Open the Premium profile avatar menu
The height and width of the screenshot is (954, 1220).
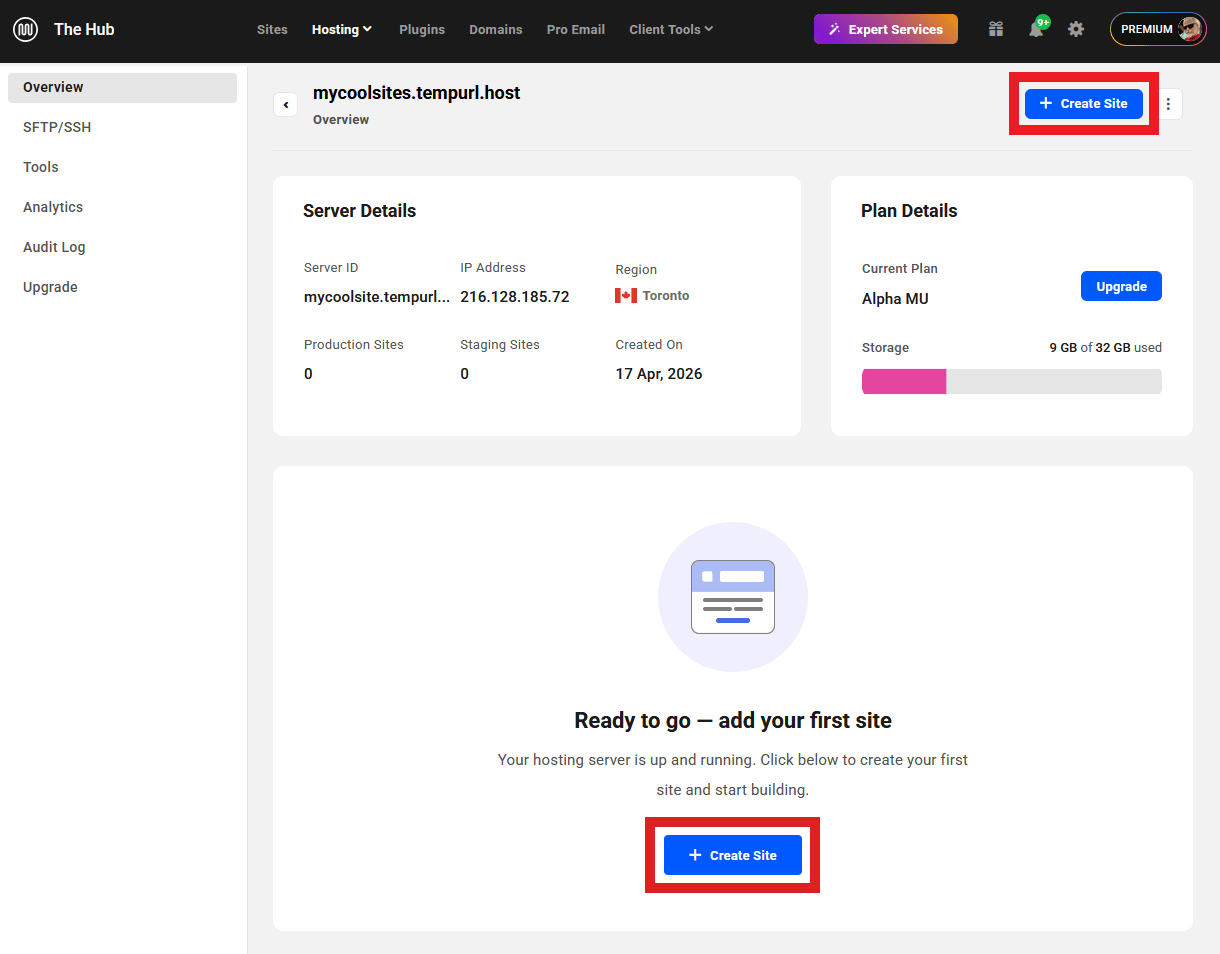[x=1158, y=29]
